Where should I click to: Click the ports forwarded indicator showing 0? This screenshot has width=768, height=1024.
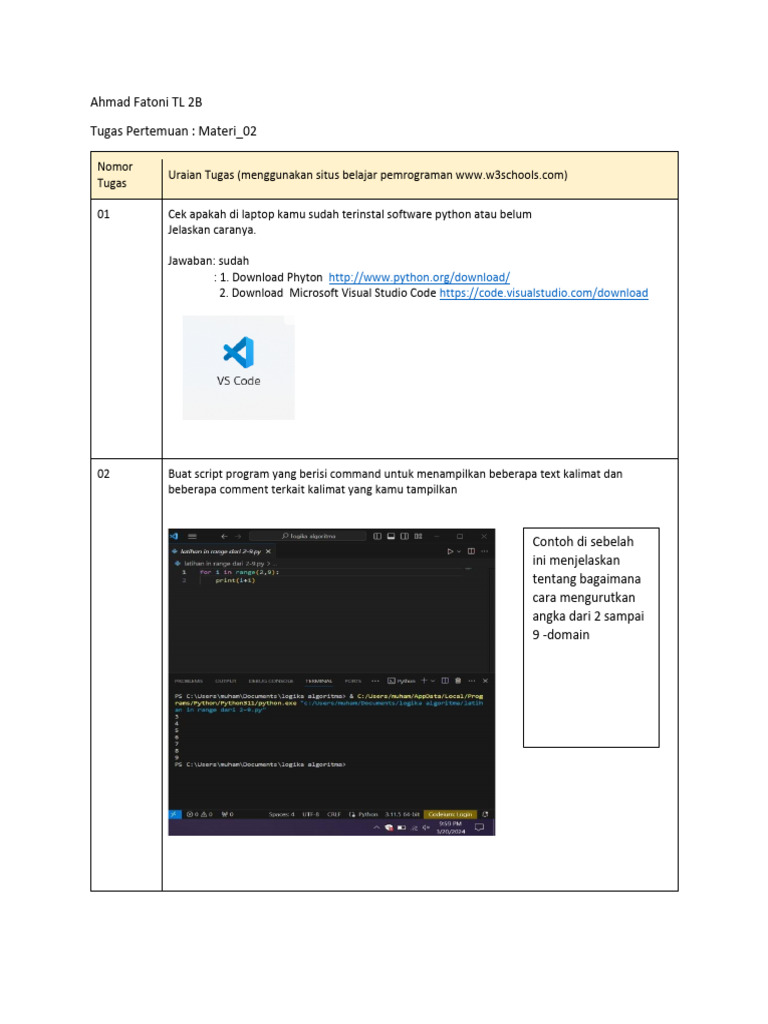click(228, 814)
